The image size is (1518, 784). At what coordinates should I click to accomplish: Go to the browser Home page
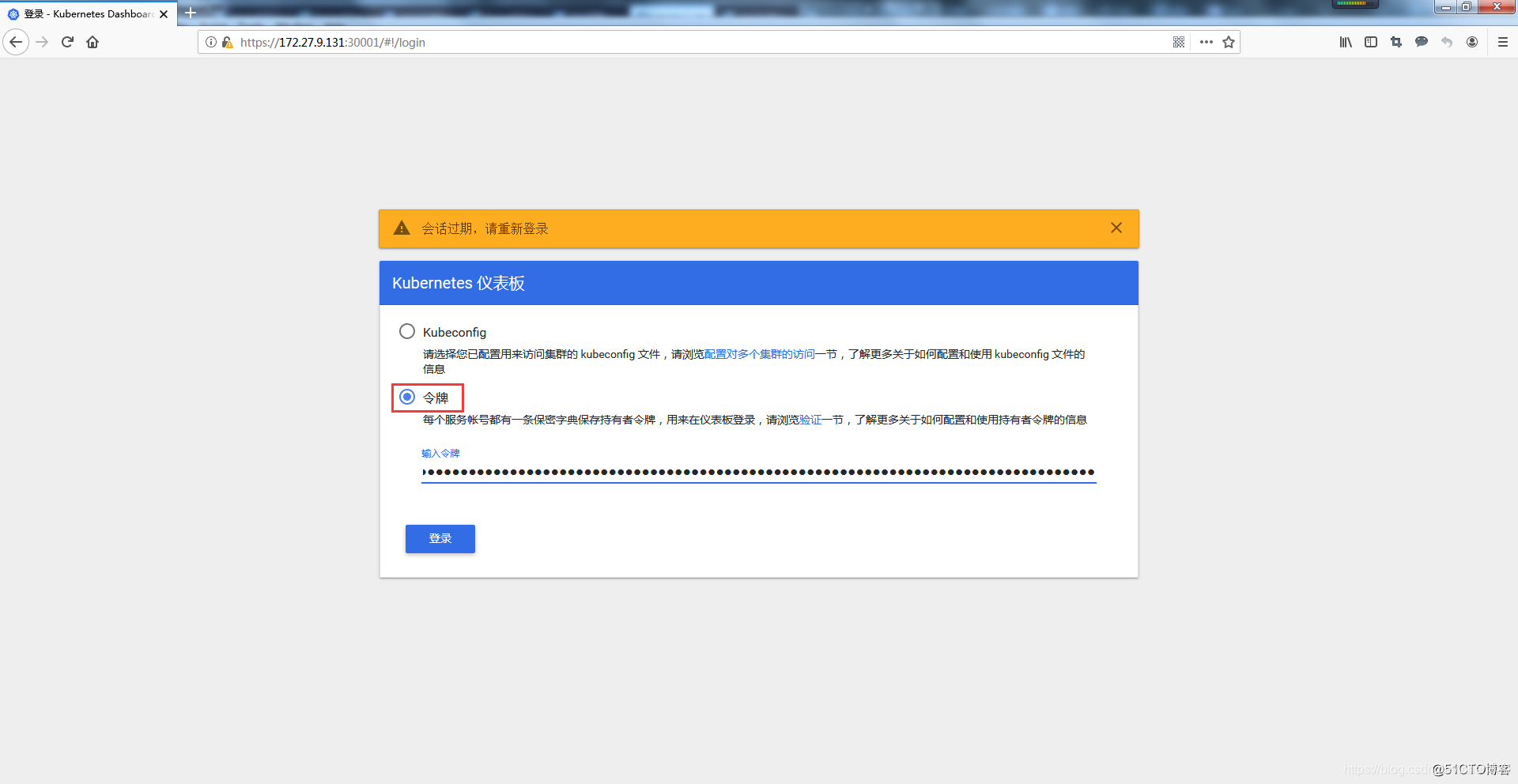93,42
